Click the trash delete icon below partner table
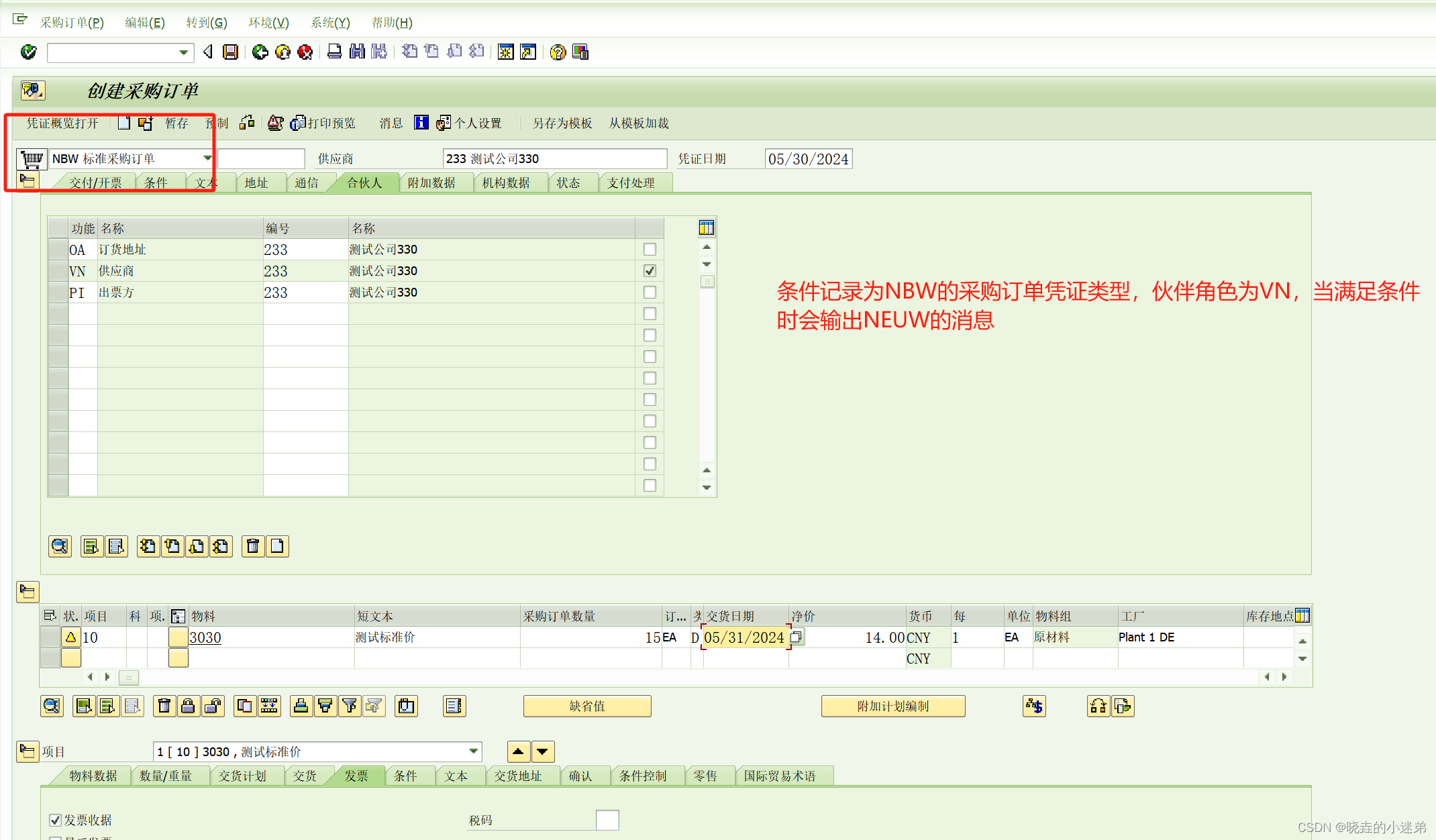 pos(253,546)
